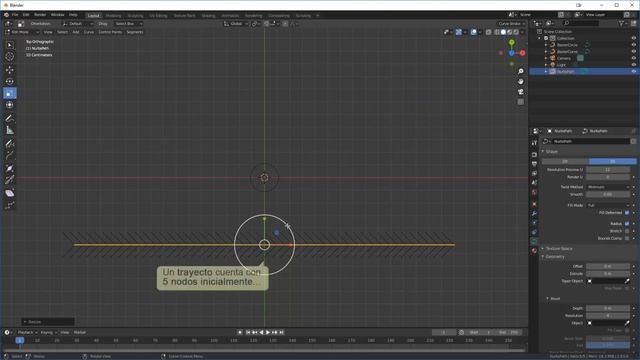Image resolution: width=640 pixels, height=360 pixels.
Task: Activate the Randomize tool
Action: (10, 205)
